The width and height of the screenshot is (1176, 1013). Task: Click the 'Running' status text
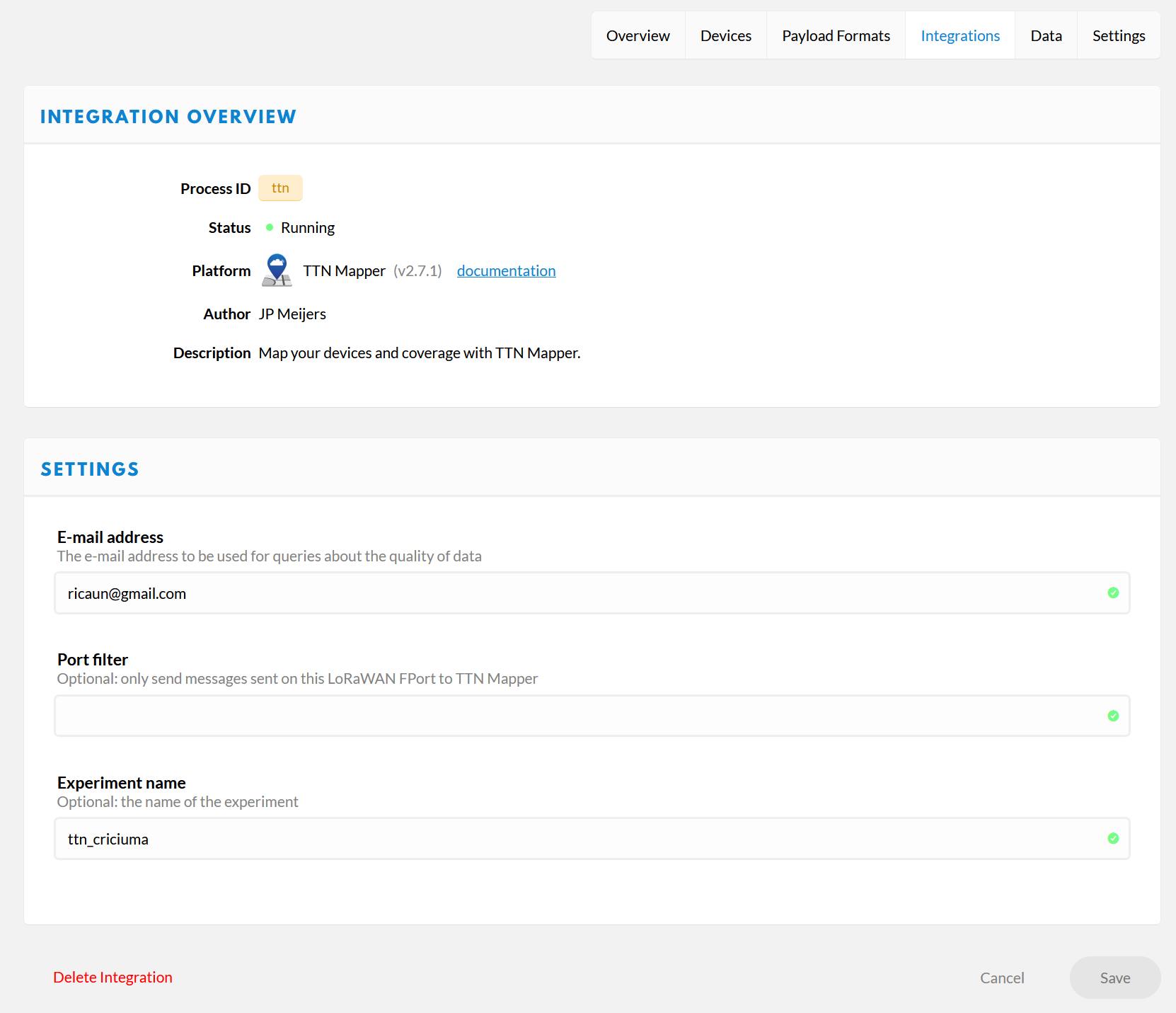308,227
